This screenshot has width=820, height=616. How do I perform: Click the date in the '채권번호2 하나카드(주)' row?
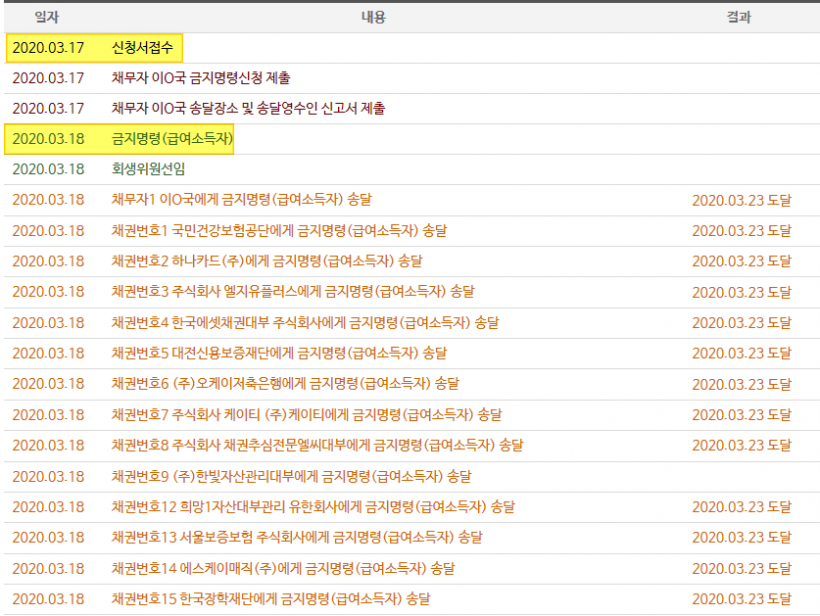pos(48,261)
